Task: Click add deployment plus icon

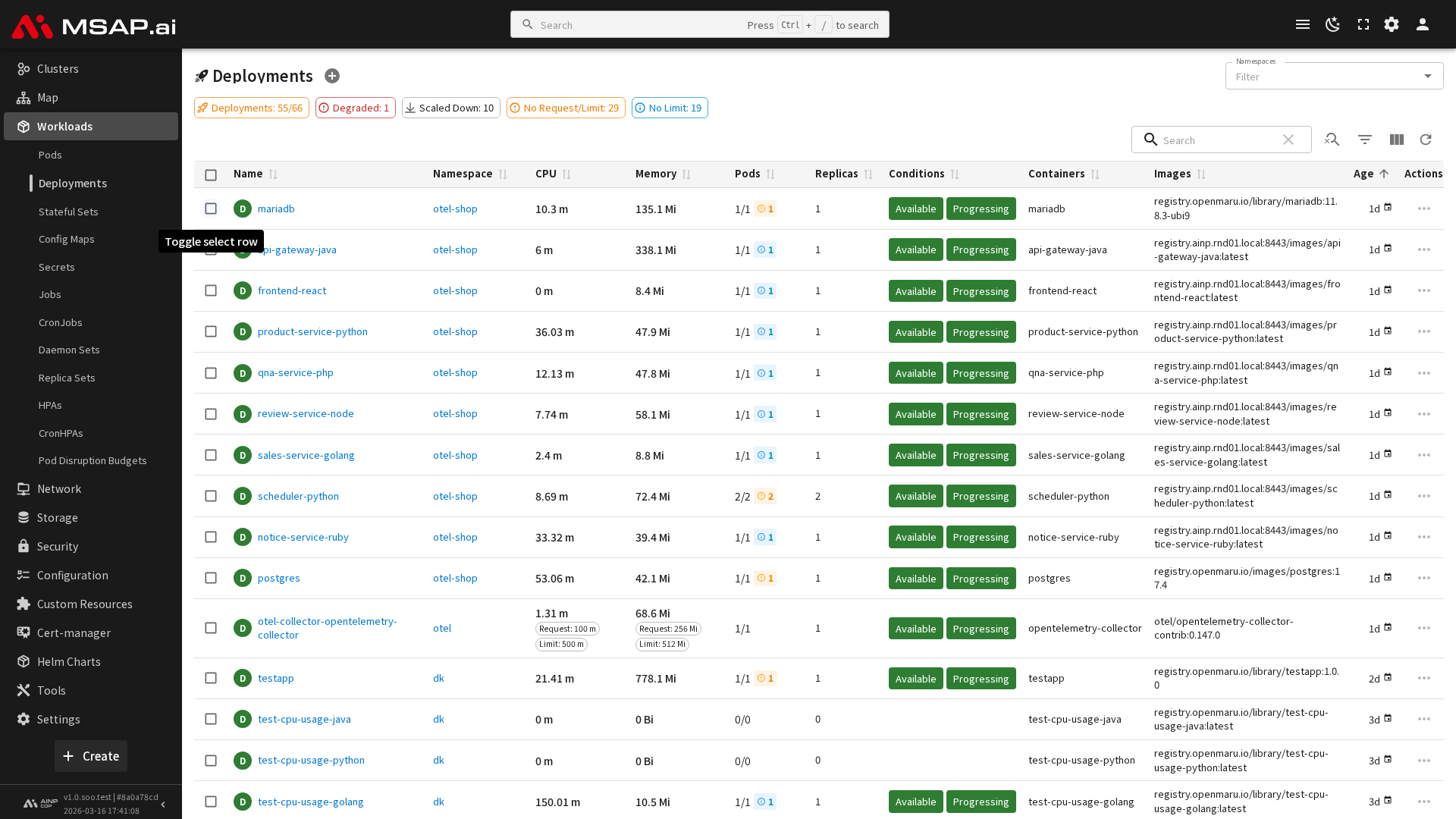Action: (332, 76)
